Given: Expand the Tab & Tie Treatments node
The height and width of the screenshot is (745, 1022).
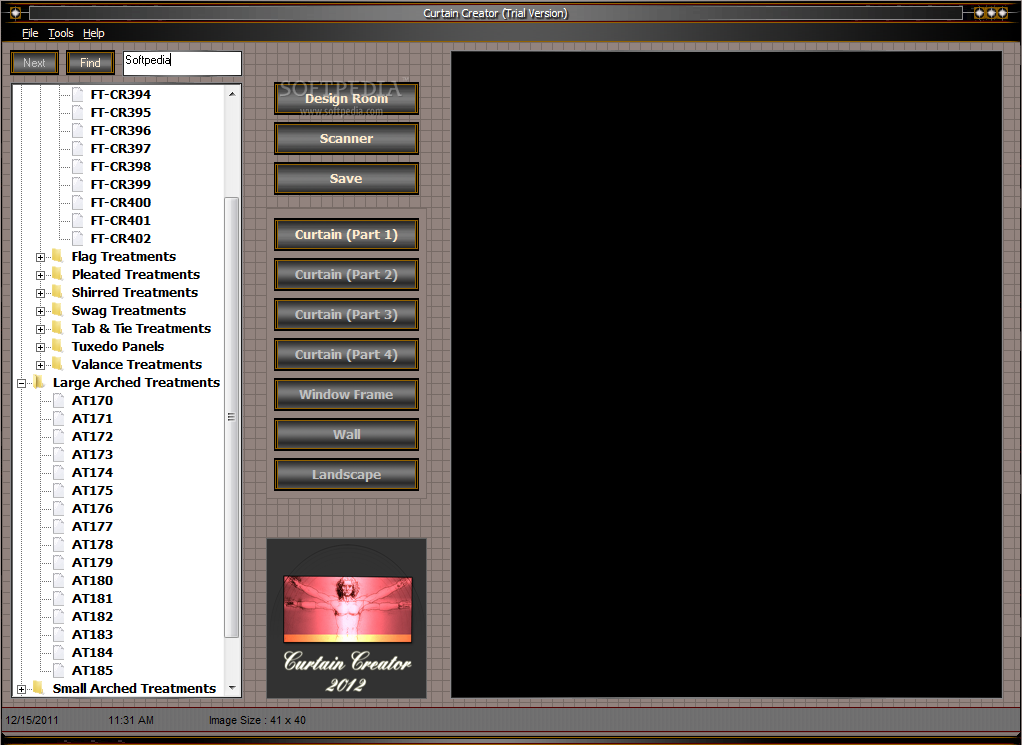Looking at the screenshot, I should [40, 329].
